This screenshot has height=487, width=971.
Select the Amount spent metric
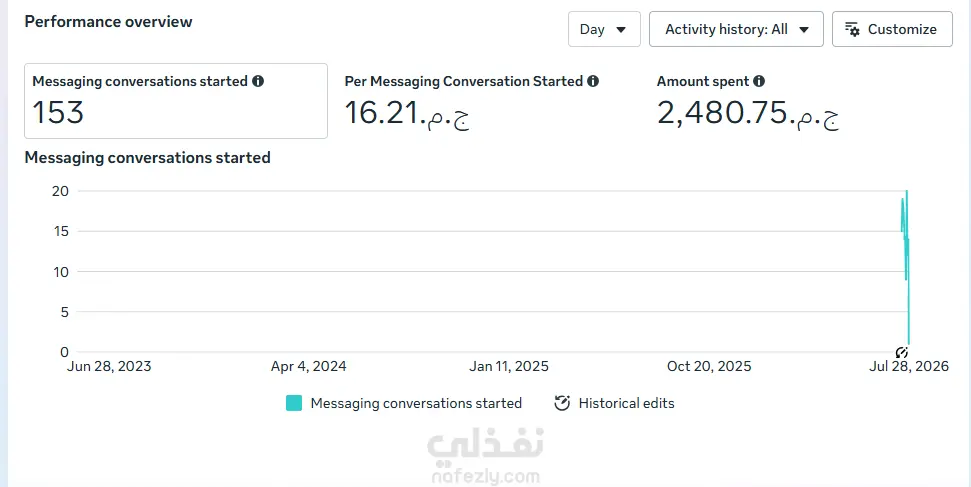[748, 100]
